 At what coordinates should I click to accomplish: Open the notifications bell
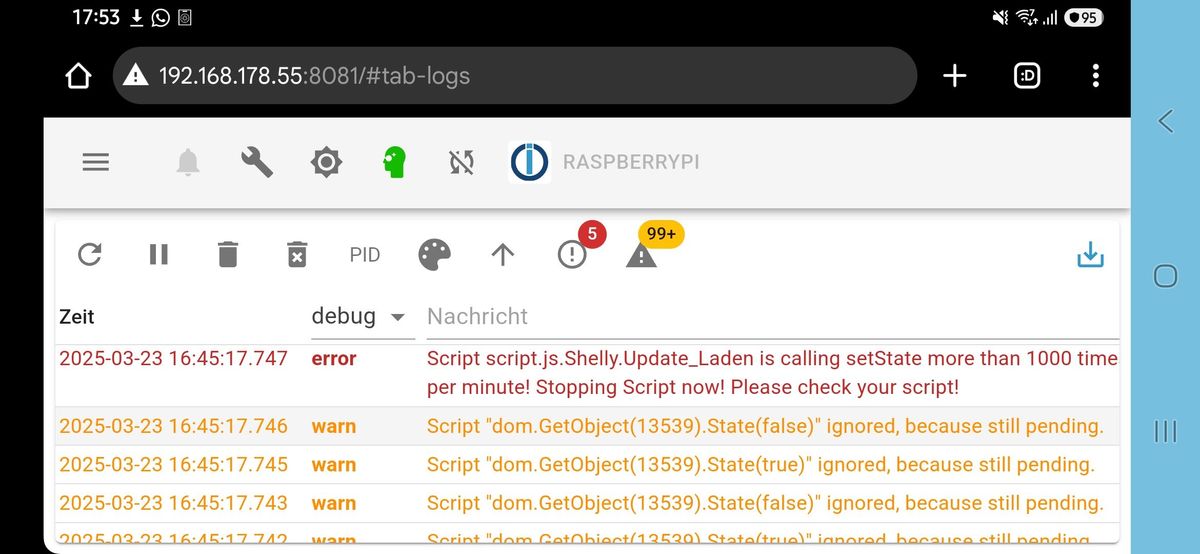187,162
